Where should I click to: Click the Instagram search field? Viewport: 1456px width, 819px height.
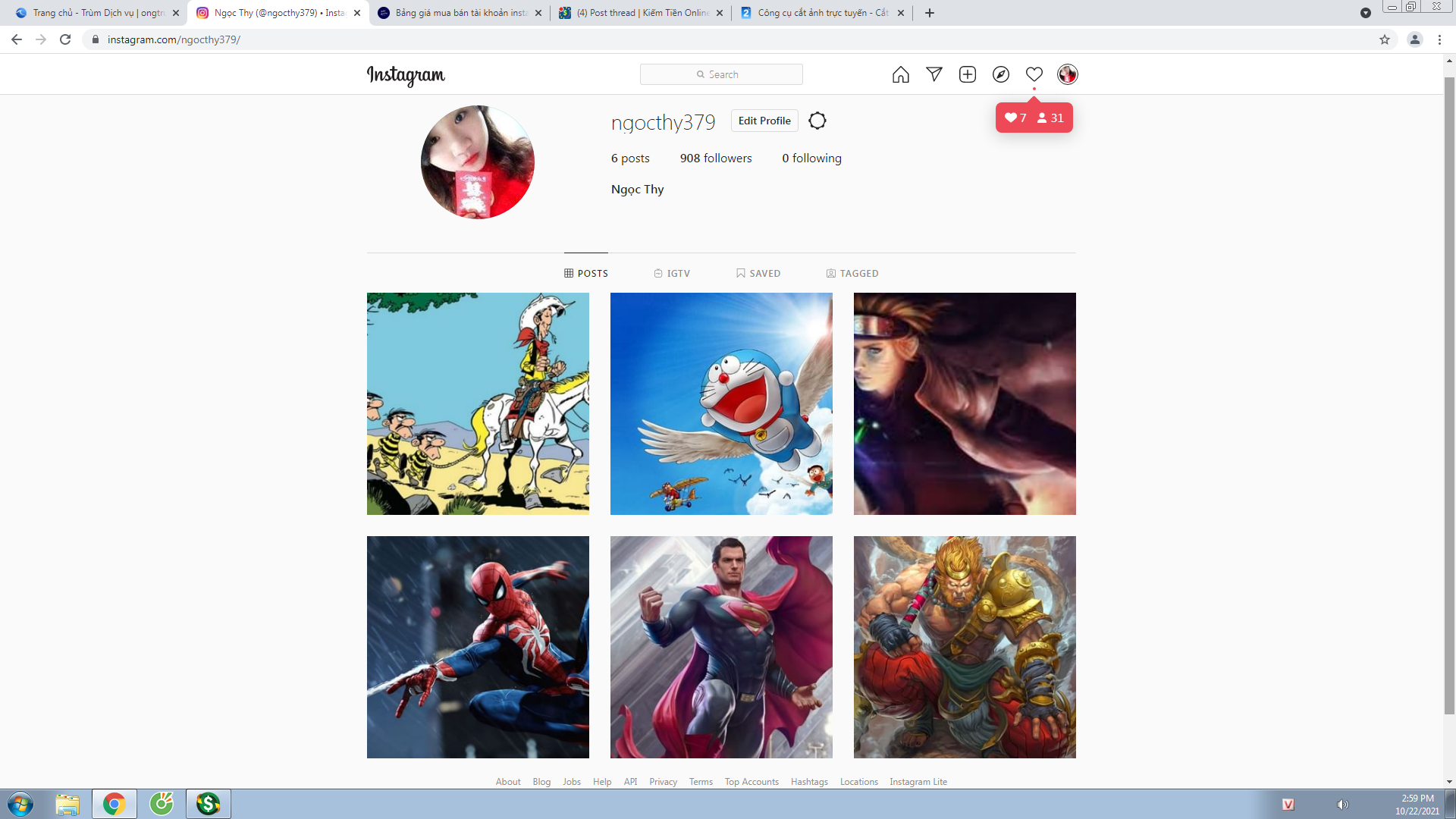[720, 74]
